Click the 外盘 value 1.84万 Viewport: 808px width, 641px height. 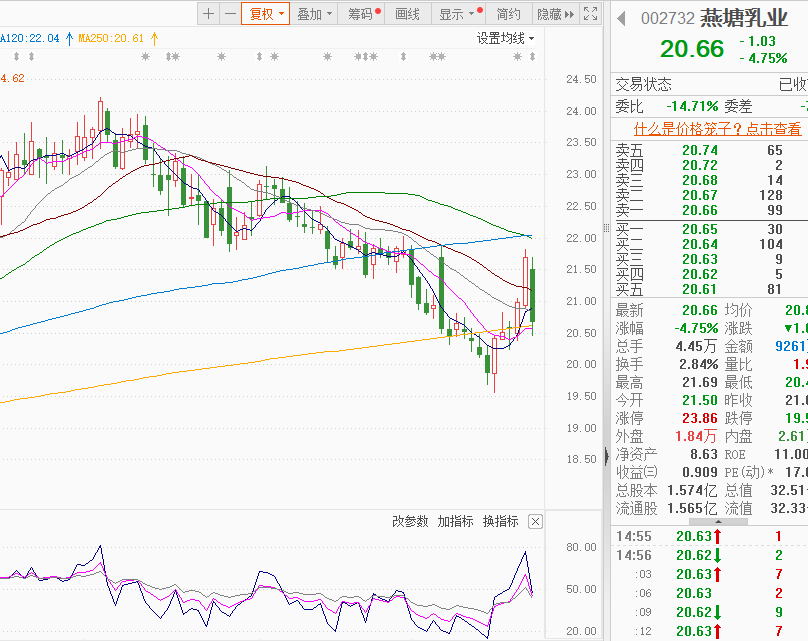[x=697, y=436]
